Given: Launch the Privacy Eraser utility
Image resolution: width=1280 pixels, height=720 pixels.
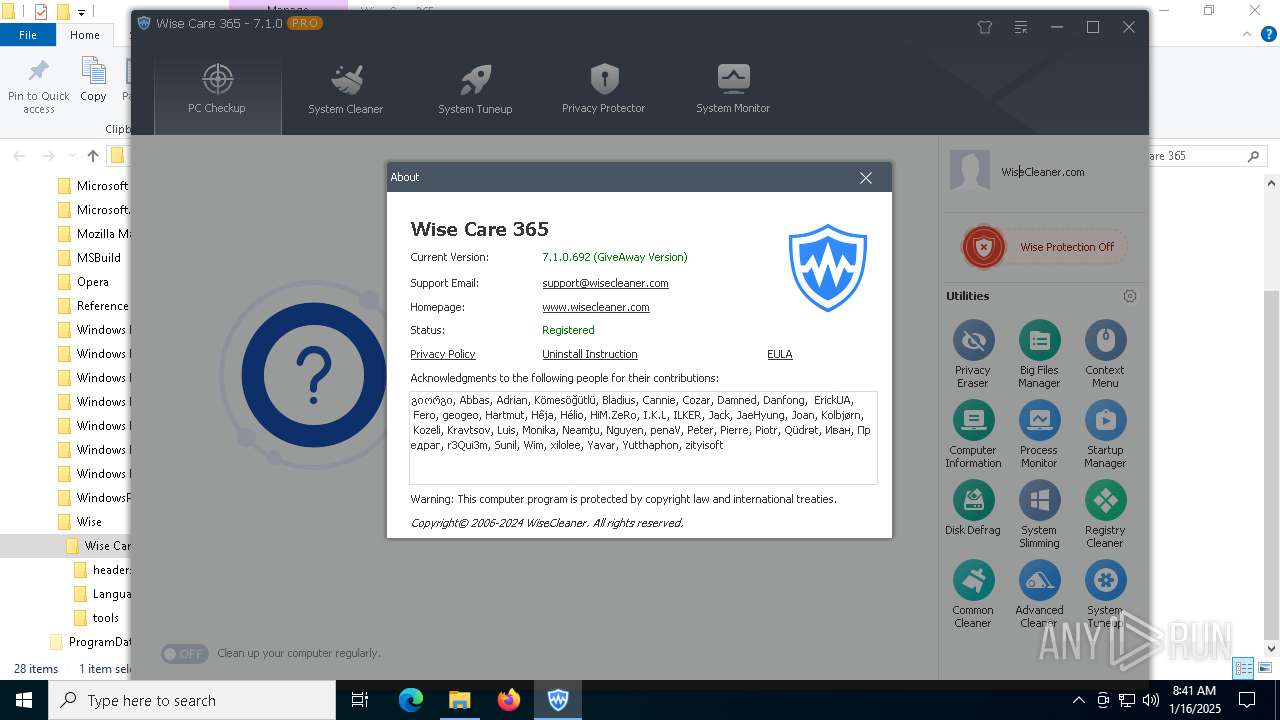Looking at the screenshot, I should pyautogui.click(x=972, y=354).
